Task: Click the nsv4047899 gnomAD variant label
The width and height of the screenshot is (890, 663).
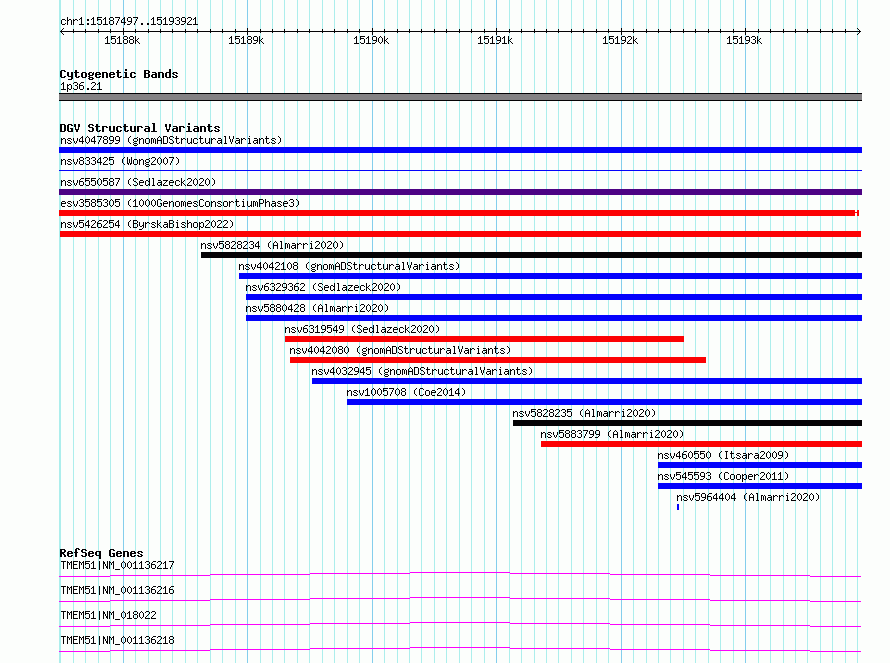Action: [x=171, y=140]
